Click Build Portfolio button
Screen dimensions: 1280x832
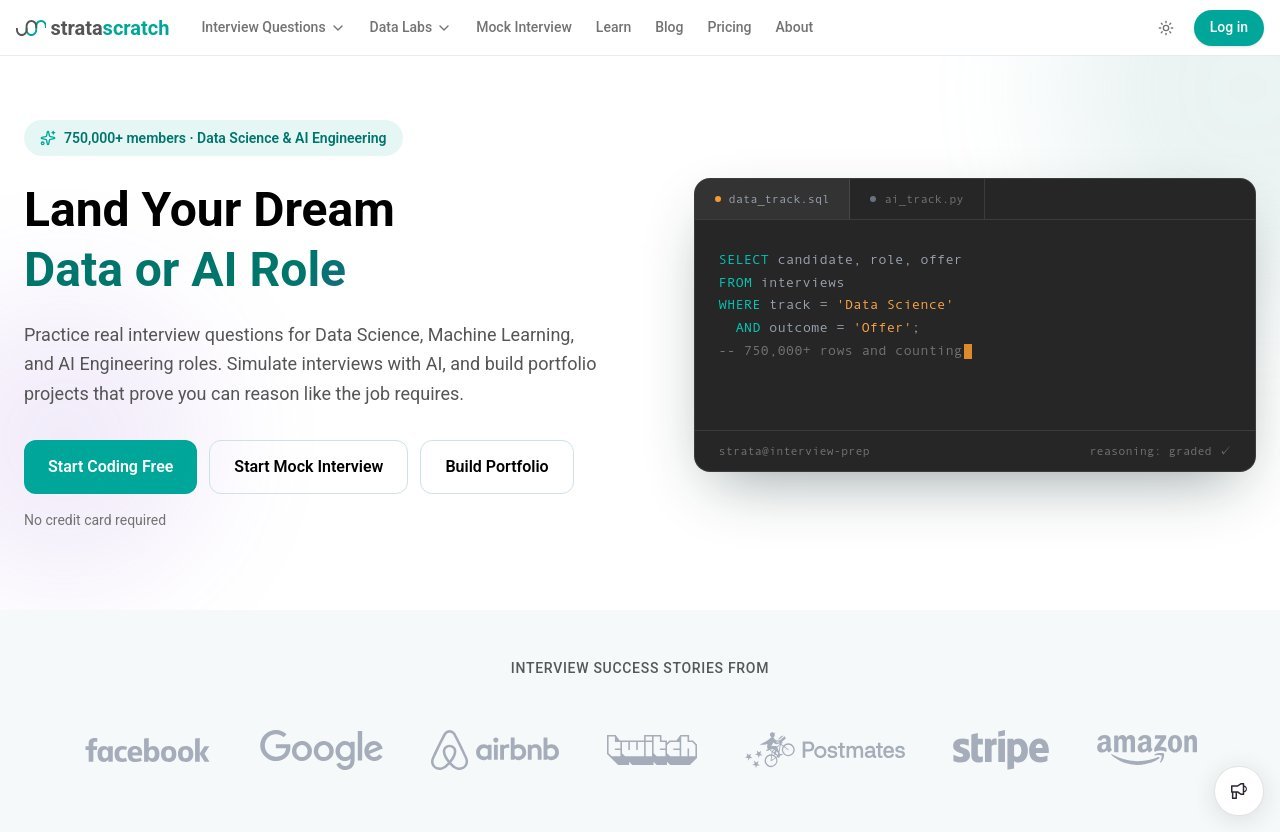click(x=497, y=467)
